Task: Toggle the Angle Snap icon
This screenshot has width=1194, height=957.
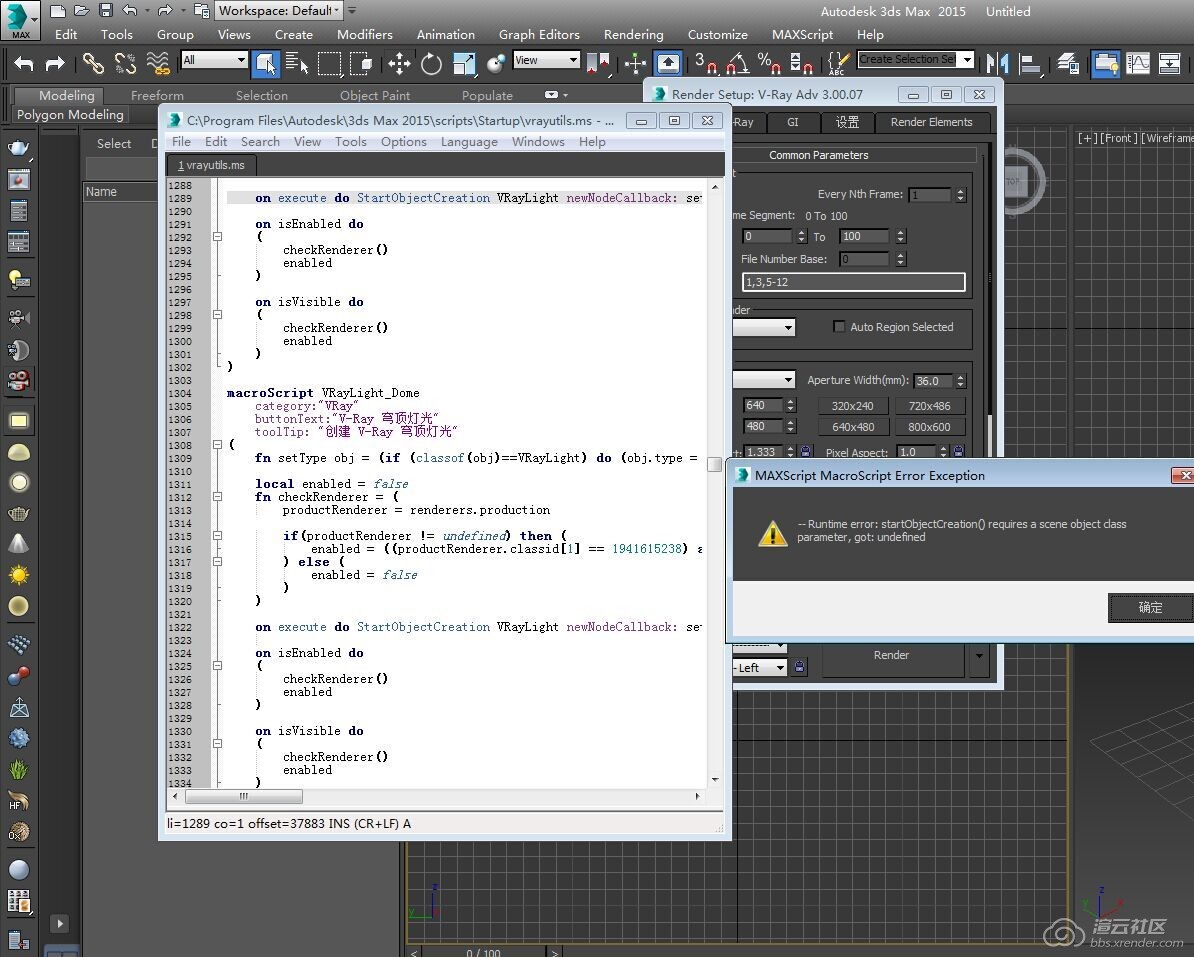Action: click(x=737, y=63)
